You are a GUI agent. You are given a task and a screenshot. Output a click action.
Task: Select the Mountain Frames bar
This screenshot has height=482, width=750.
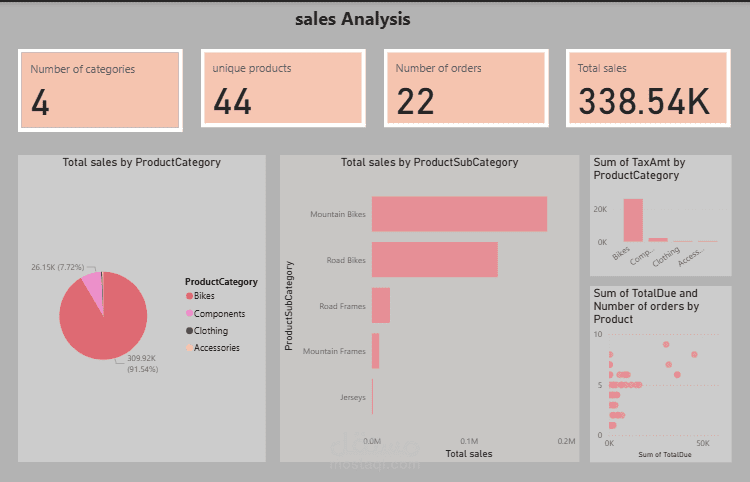click(375, 351)
